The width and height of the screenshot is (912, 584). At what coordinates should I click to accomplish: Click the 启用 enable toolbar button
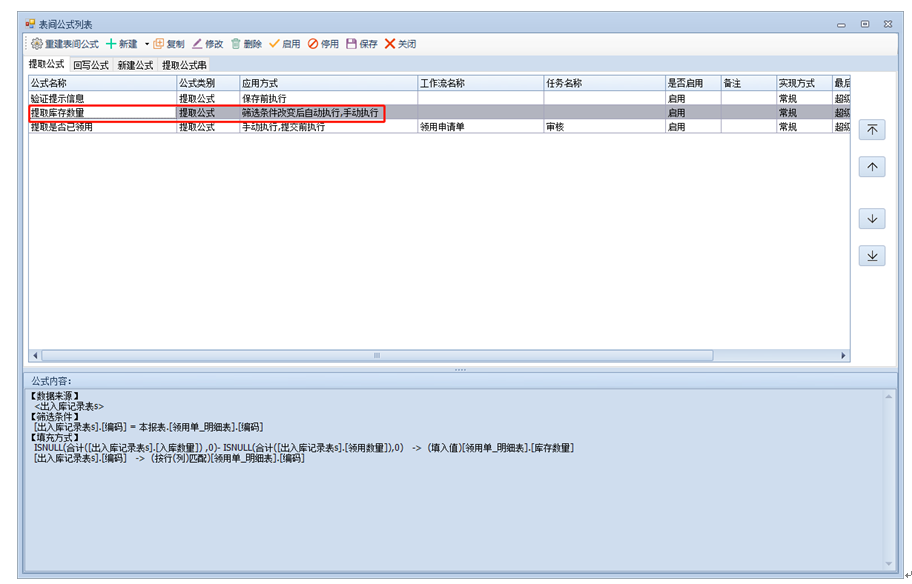pos(284,44)
